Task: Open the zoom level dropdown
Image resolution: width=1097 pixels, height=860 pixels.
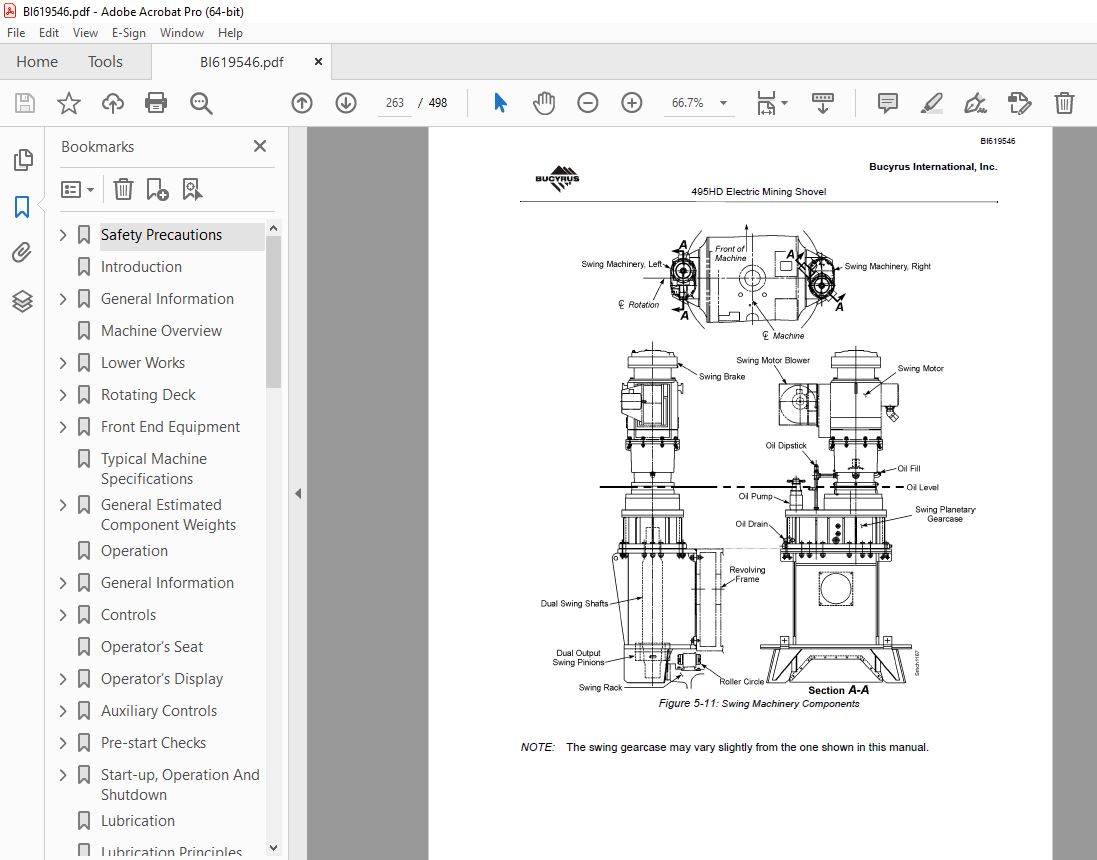Action: click(723, 103)
